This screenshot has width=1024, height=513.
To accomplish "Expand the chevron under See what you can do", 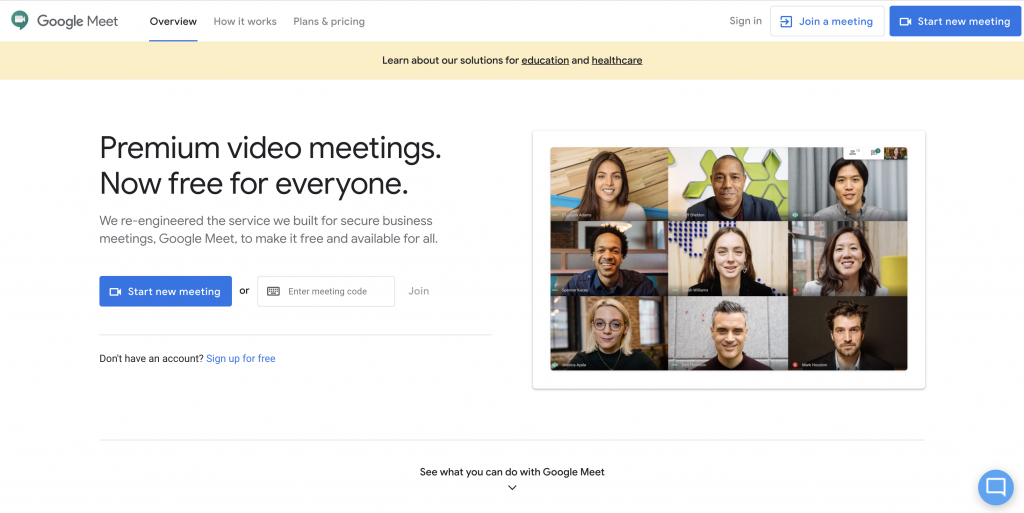I will coord(512,488).
